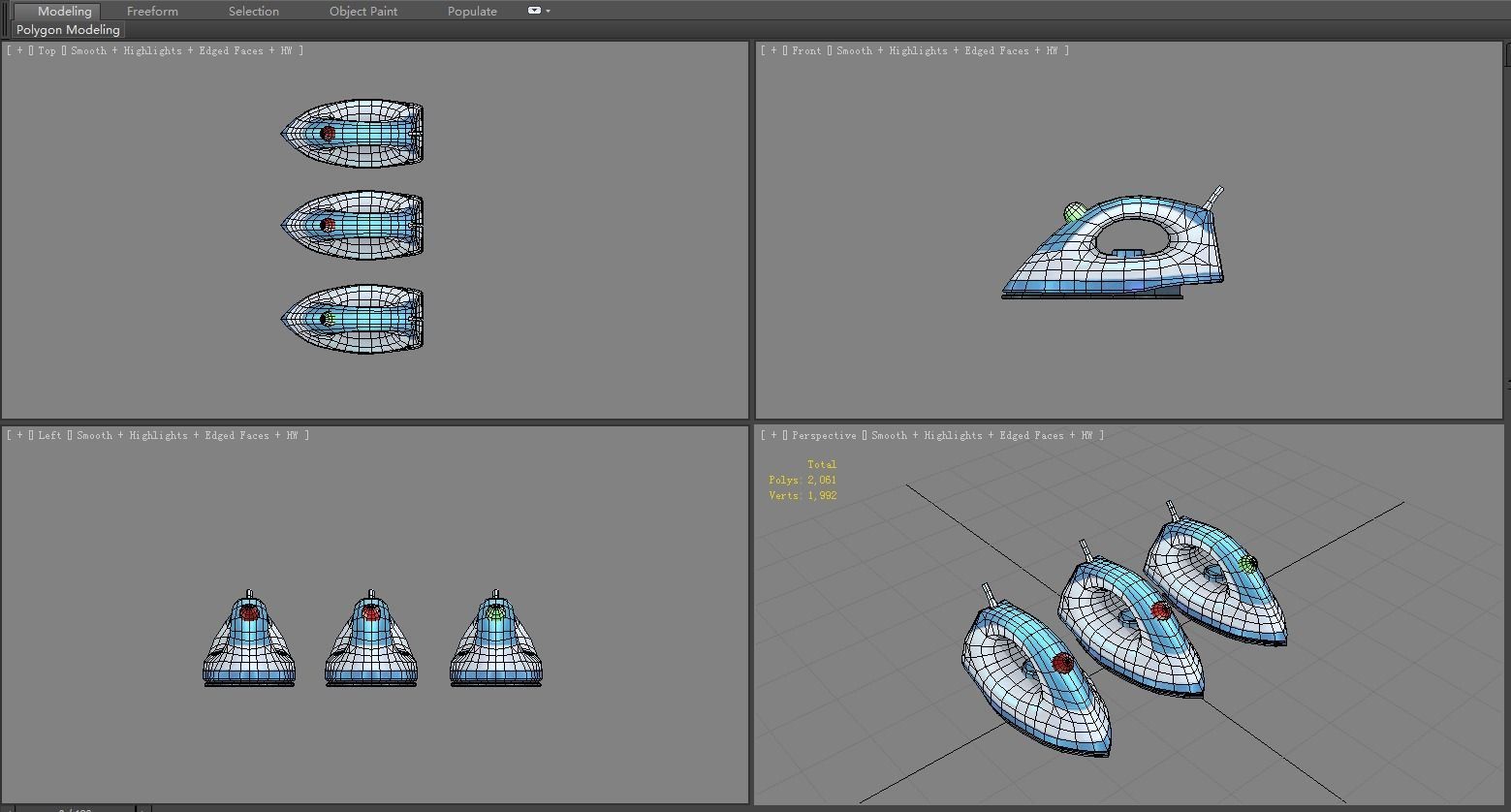Open the Freeform ribbon tab

152,11
